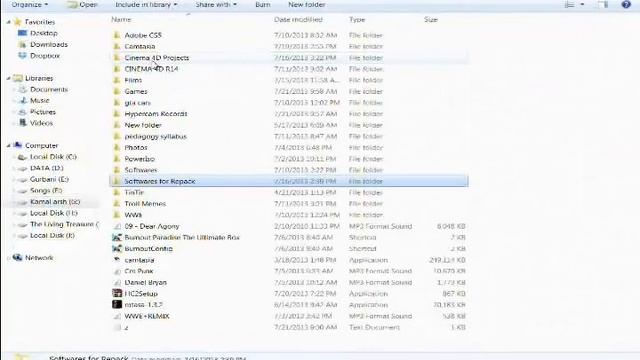Select the WWE folder

(133, 215)
